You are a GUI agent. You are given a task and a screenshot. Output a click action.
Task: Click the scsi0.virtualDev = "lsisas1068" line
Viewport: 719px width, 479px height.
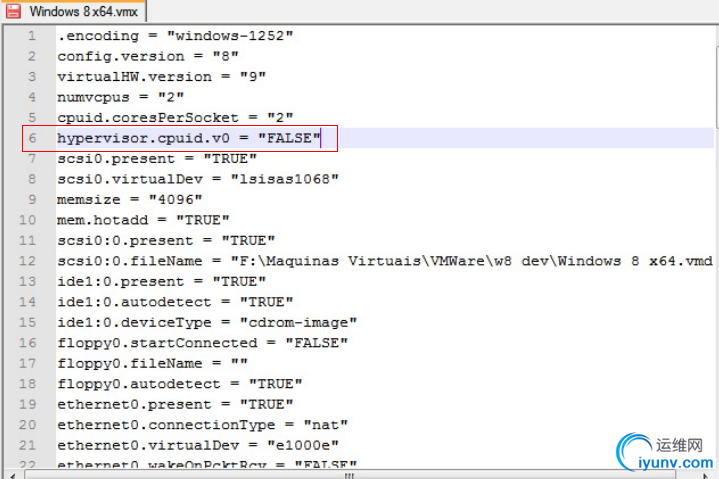coord(198,179)
